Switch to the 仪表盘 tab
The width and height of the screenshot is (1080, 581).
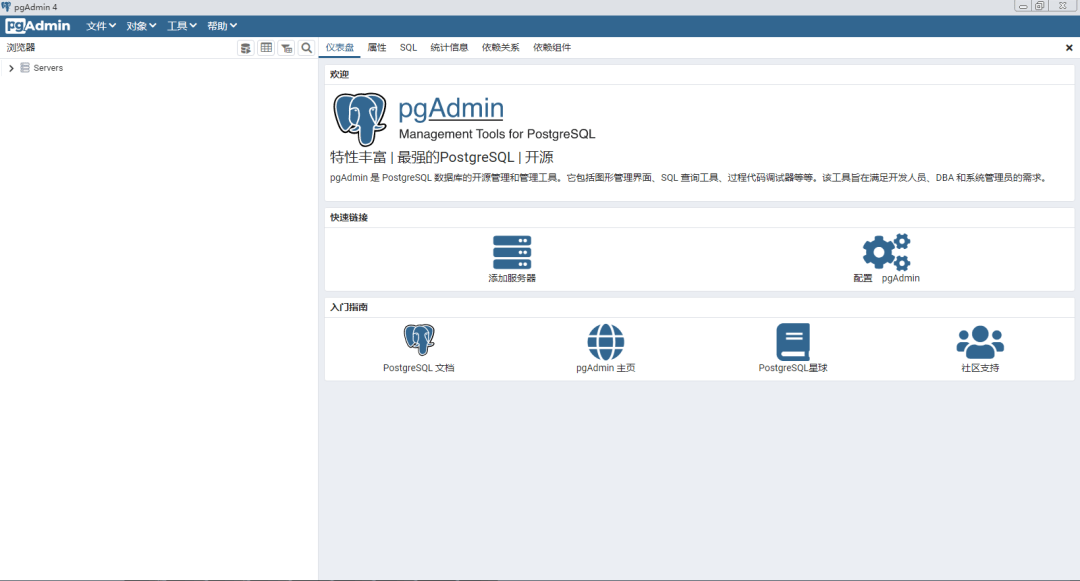pyautogui.click(x=340, y=47)
